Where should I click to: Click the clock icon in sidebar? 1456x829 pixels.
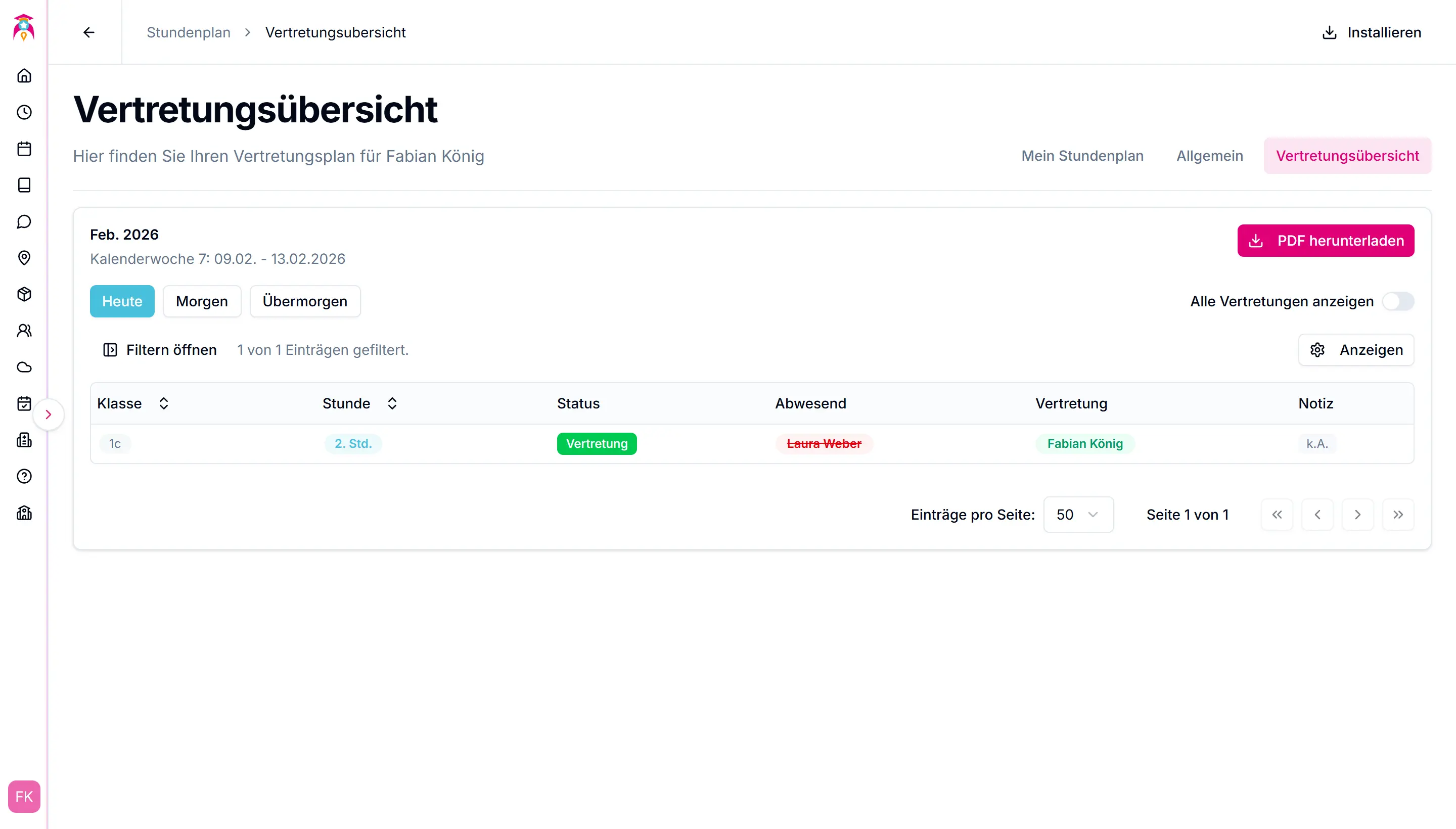point(24,112)
